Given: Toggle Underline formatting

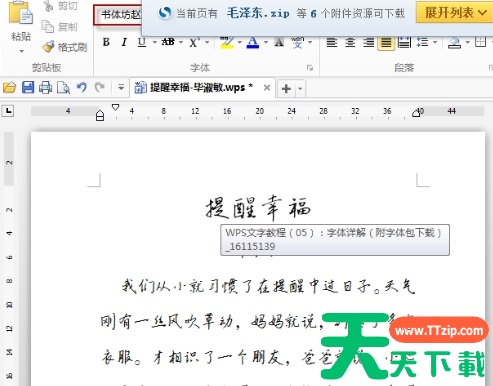Looking at the screenshot, I should 142,42.
